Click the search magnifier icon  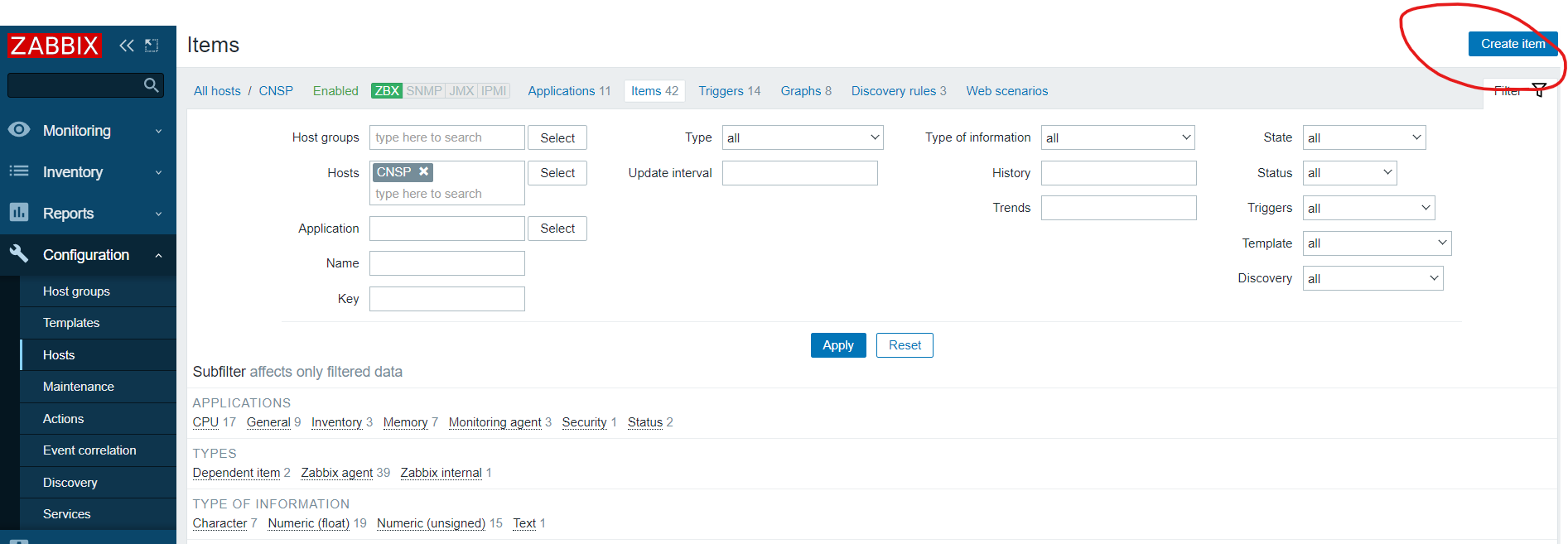152,85
